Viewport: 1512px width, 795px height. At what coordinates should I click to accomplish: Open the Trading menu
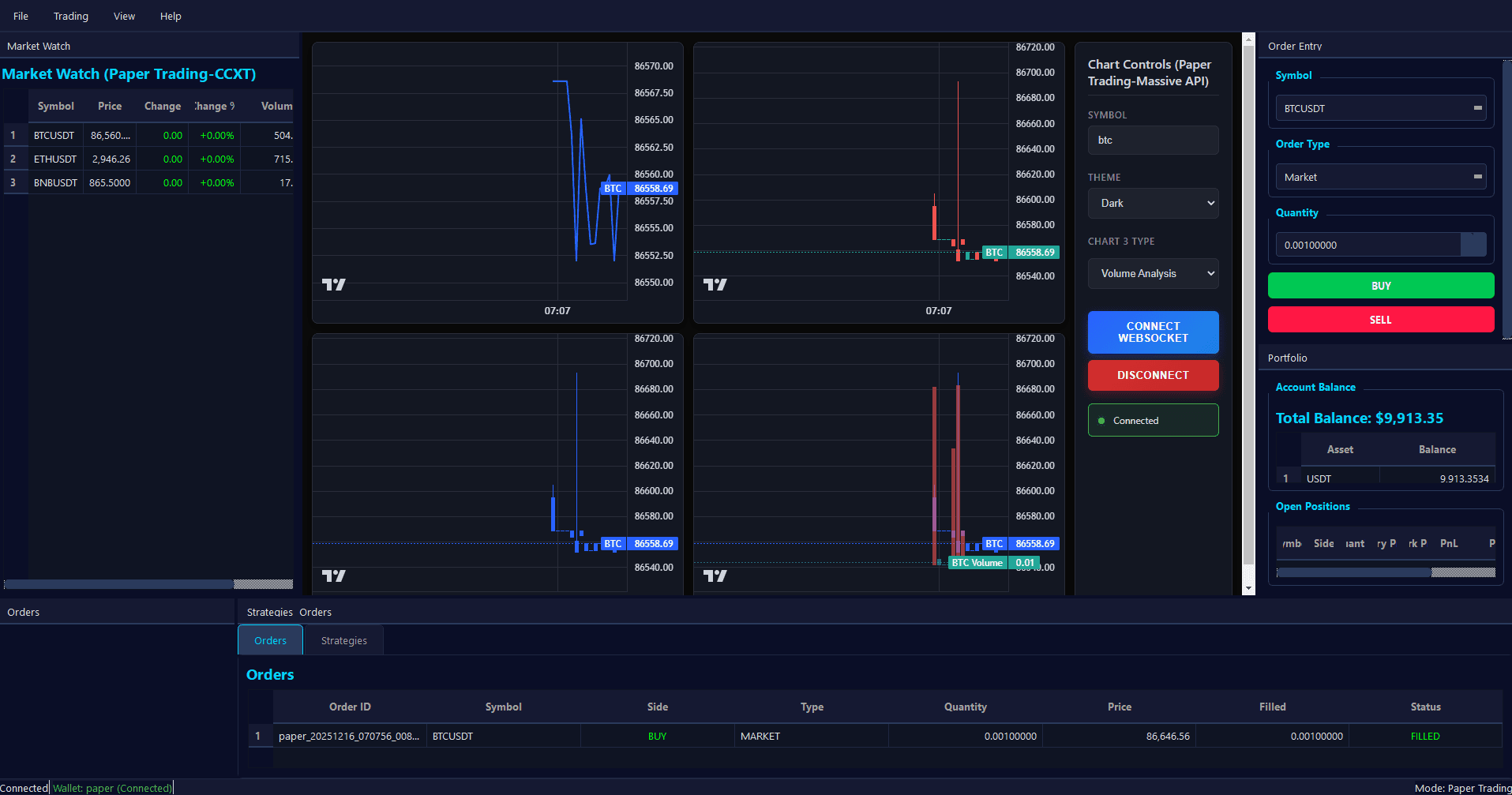71,16
